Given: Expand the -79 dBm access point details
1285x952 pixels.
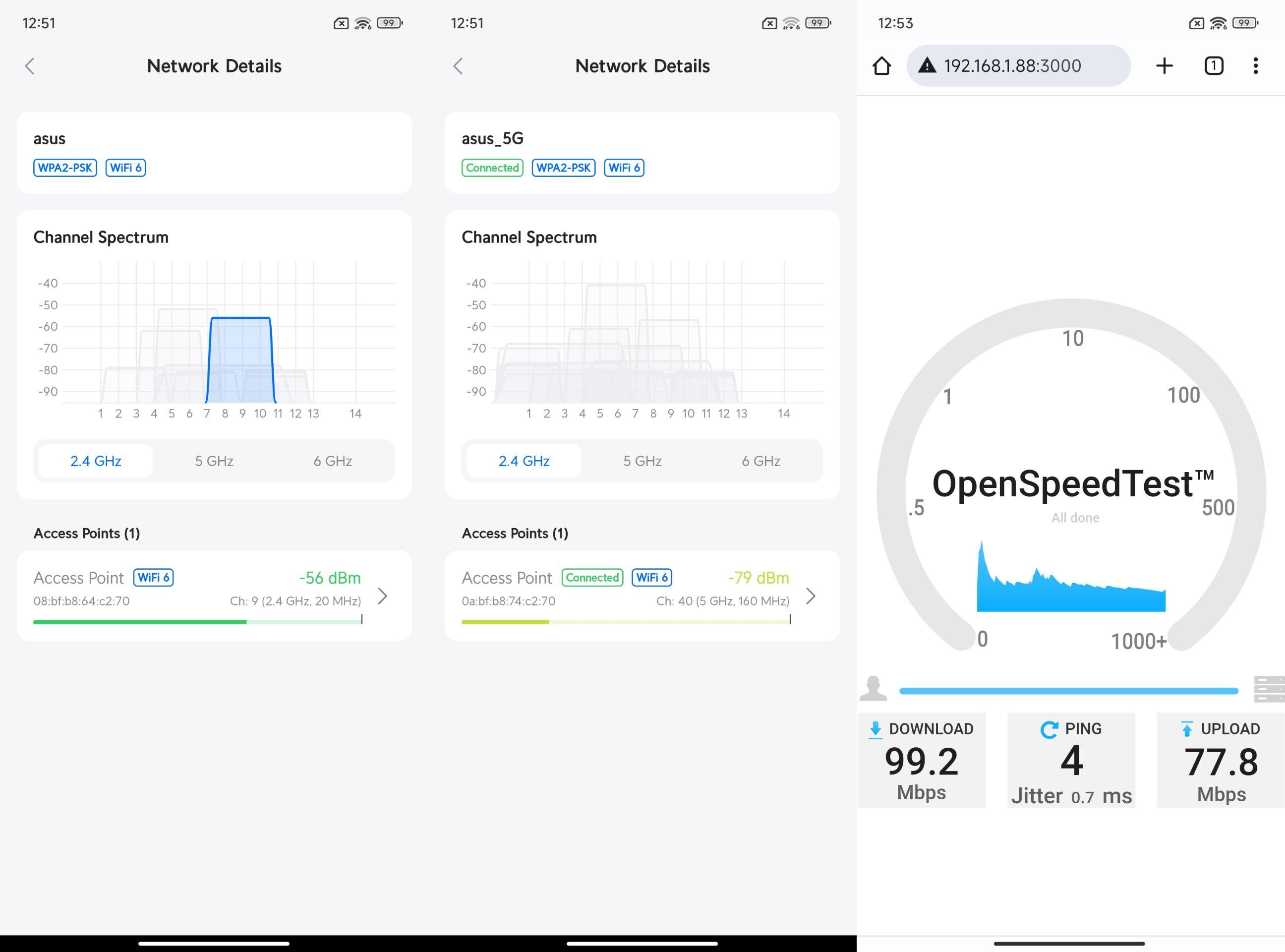Looking at the screenshot, I should (x=810, y=596).
